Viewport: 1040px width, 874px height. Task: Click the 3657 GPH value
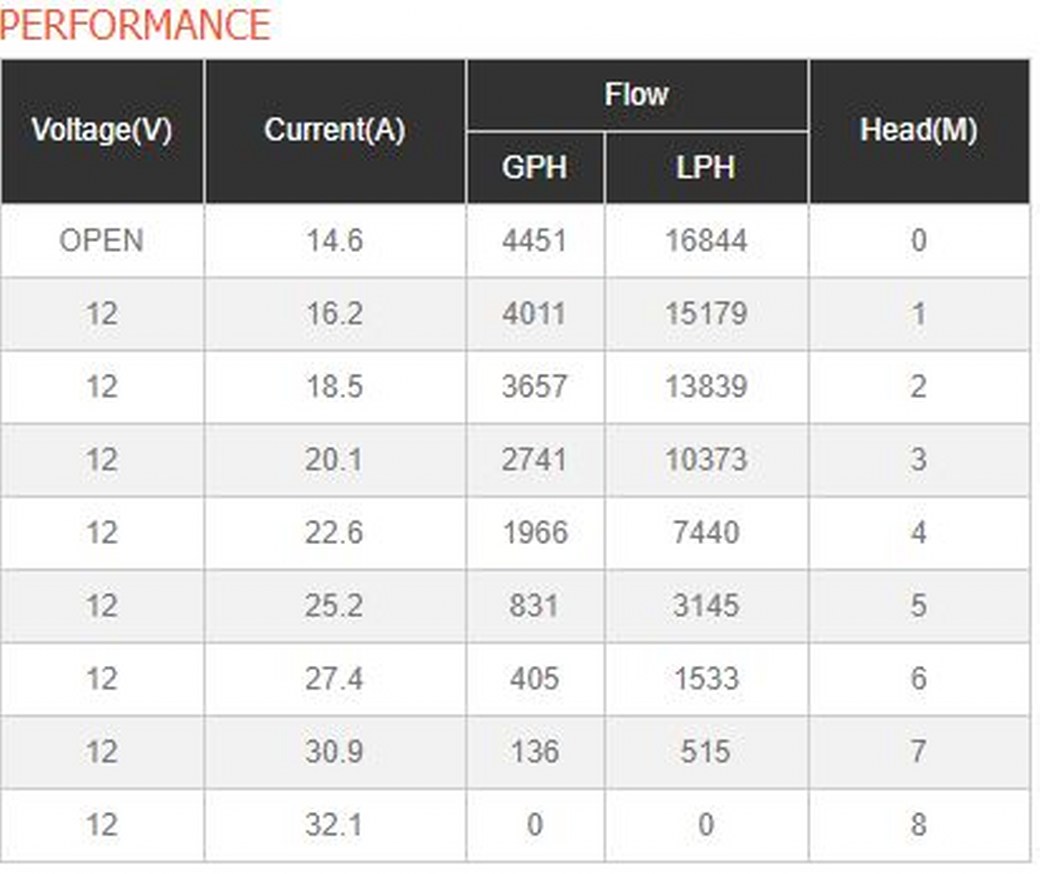(534, 387)
